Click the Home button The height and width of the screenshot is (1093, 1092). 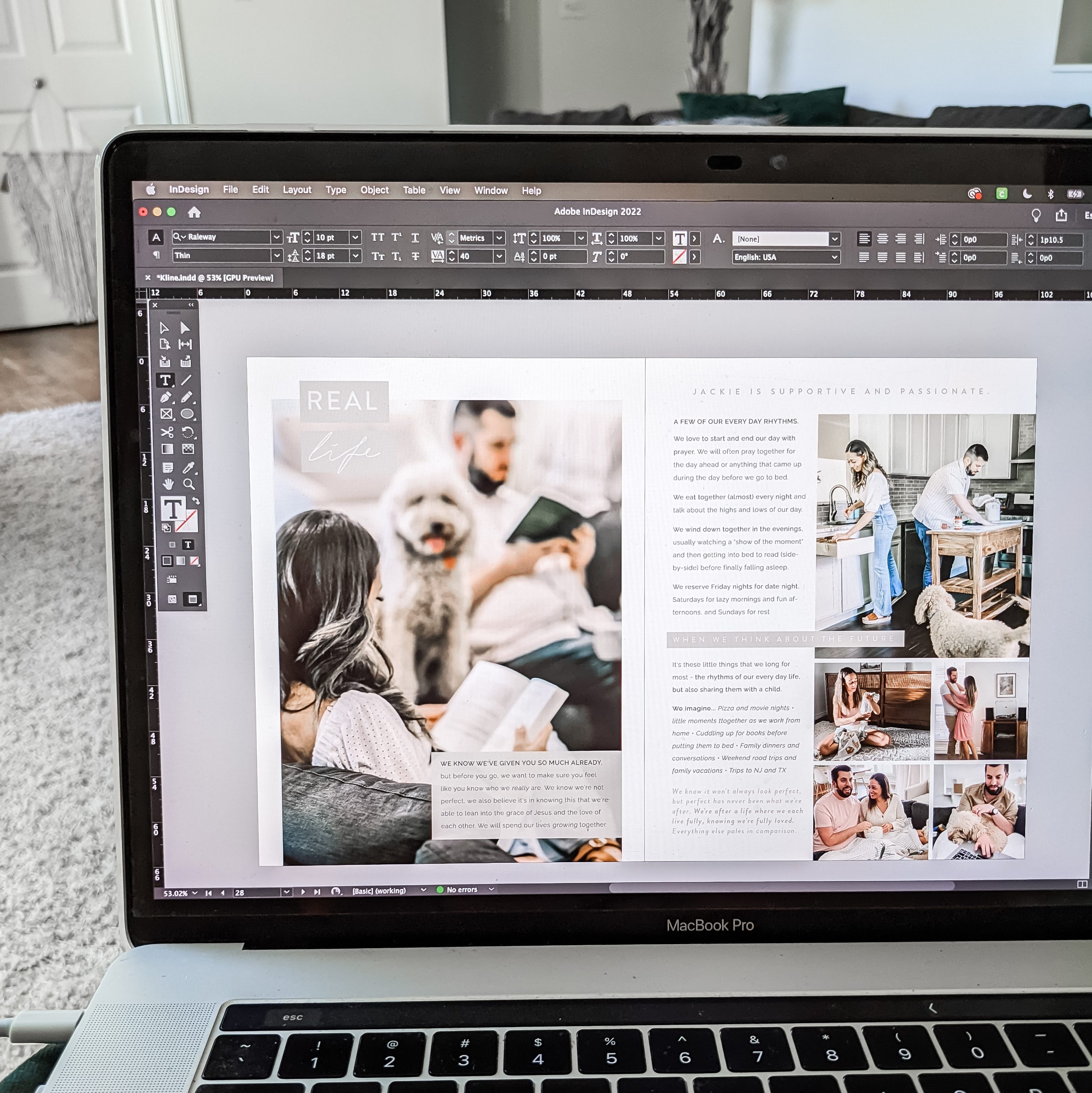(194, 213)
